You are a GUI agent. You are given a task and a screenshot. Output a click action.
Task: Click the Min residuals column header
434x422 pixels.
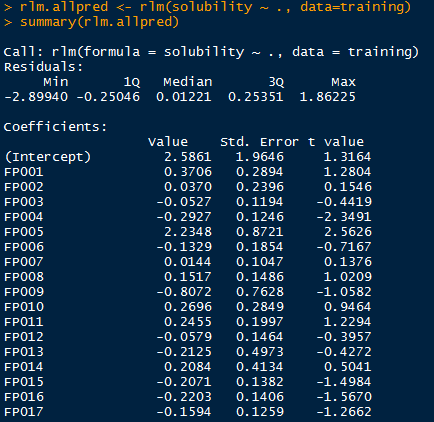pyautogui.click(x=56, y=82)
